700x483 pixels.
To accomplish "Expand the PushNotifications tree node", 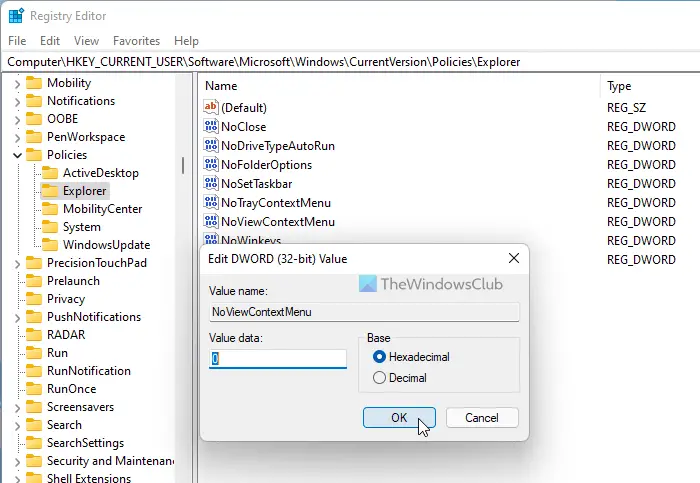I will point(17,318).
